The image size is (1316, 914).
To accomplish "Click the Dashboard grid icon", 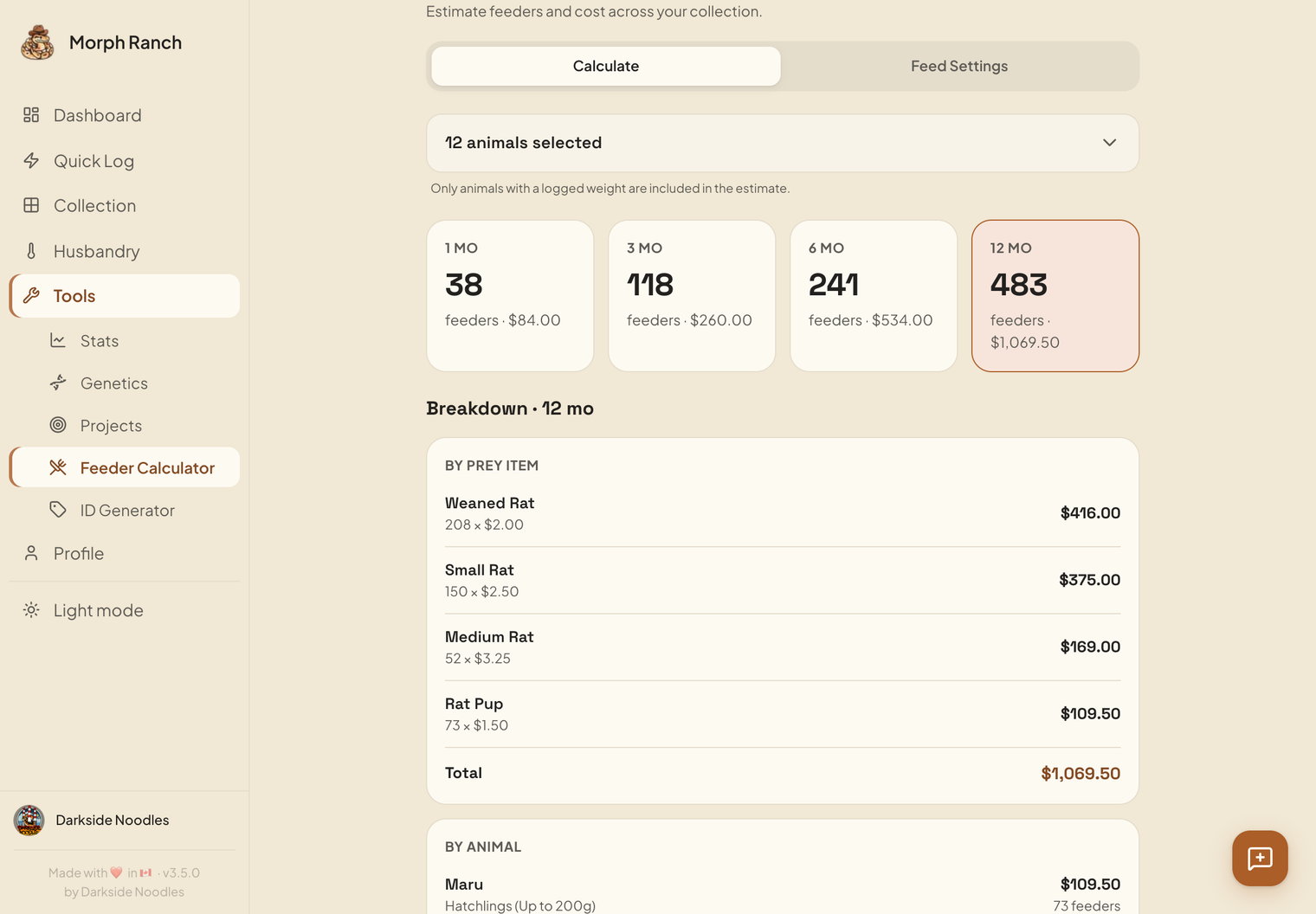I will point(31,115).
